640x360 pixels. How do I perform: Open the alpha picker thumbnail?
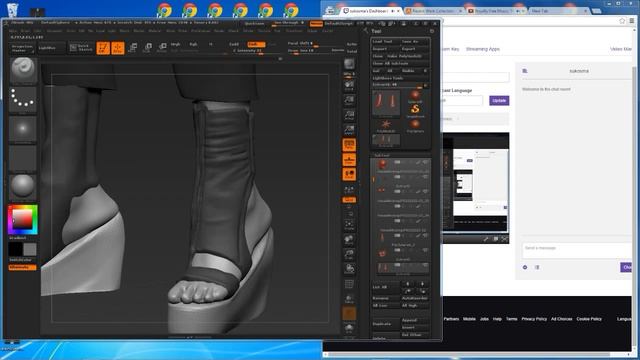23,129
